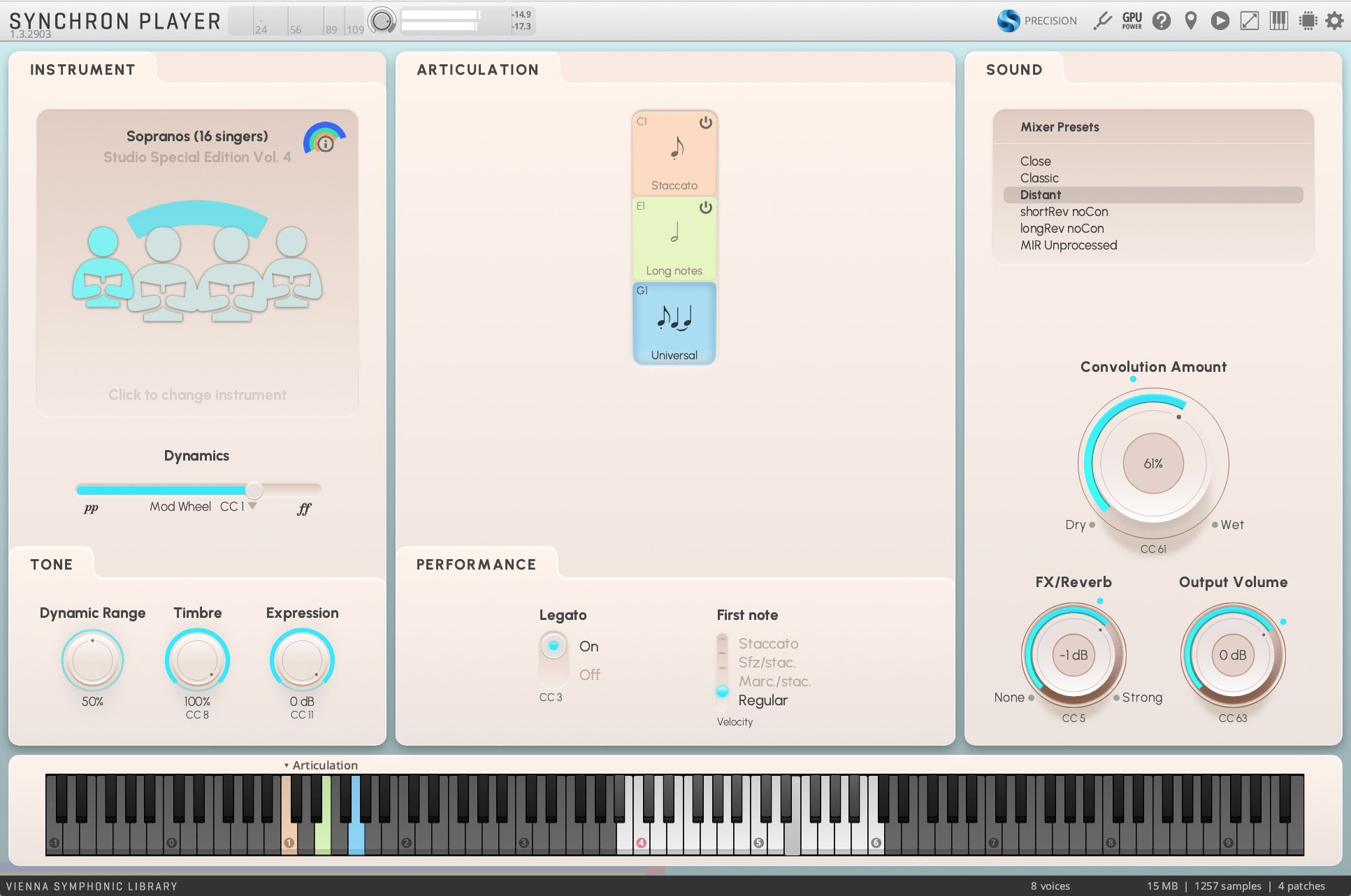Image resolution: width=1351 pixels, height=896 pixels.
Task: Open help via the question mark icon
Action: point(1161,21)
